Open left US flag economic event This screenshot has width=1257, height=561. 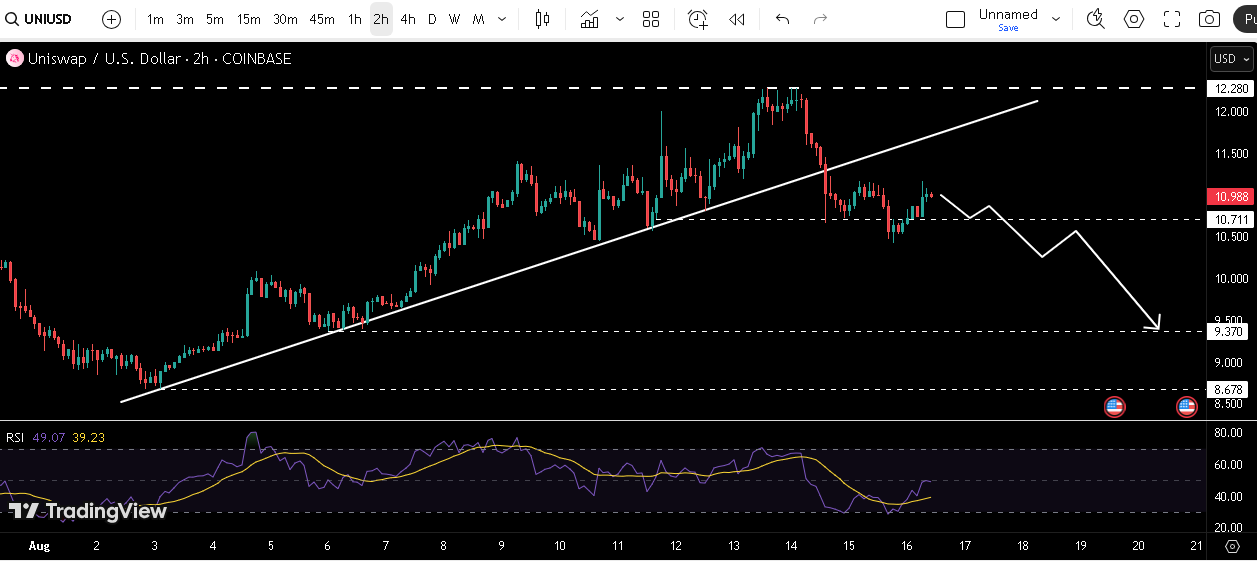tap(1114, 407)
